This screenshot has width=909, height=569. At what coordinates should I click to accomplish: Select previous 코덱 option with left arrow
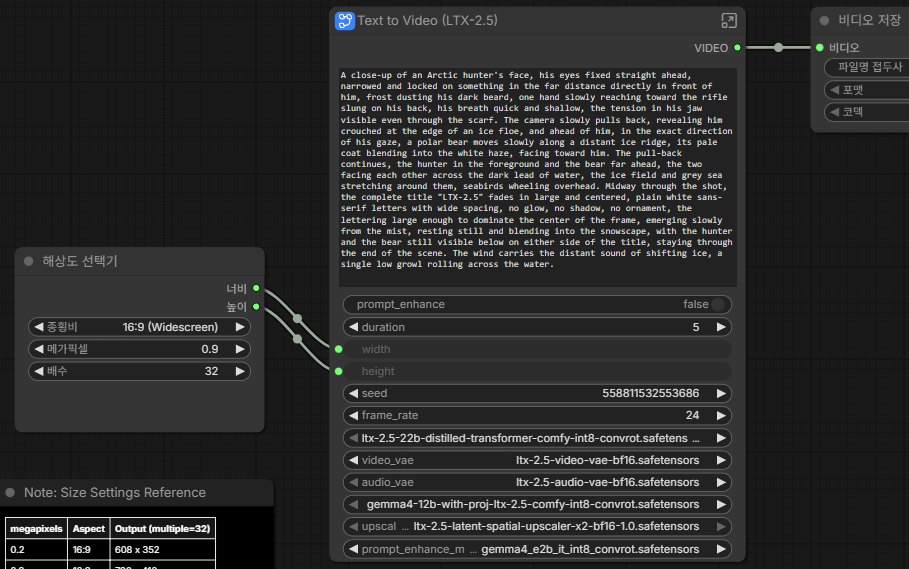point(834,112)
